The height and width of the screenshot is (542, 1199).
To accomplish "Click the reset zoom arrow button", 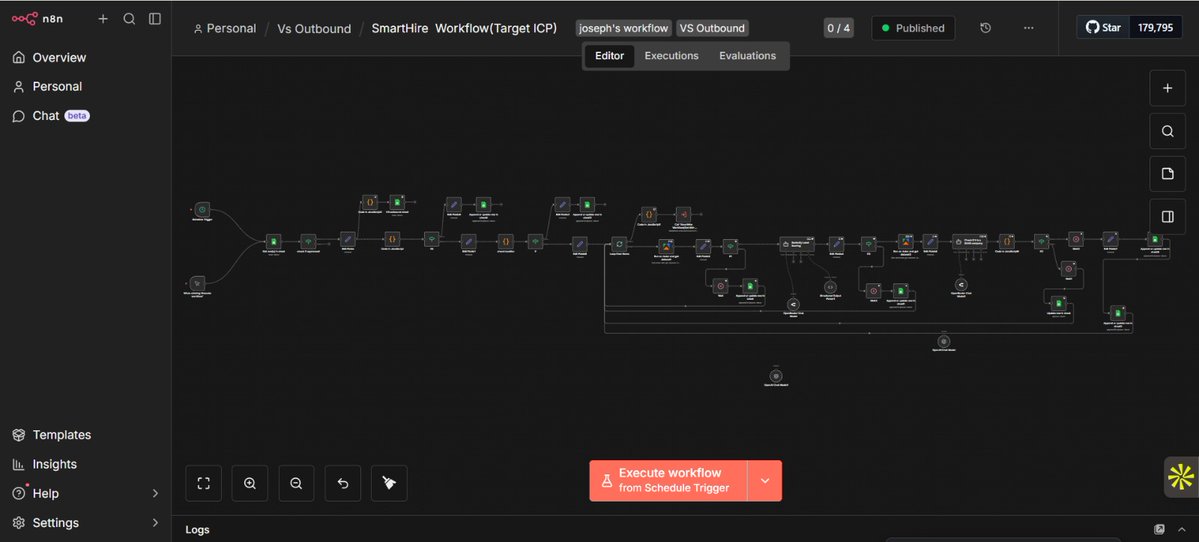I will (343, 483).
